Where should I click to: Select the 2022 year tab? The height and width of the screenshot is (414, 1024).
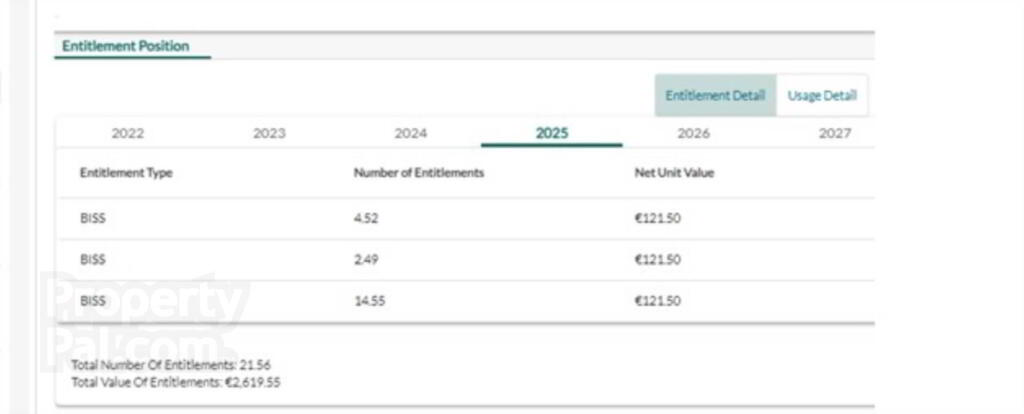coord(128,133)
